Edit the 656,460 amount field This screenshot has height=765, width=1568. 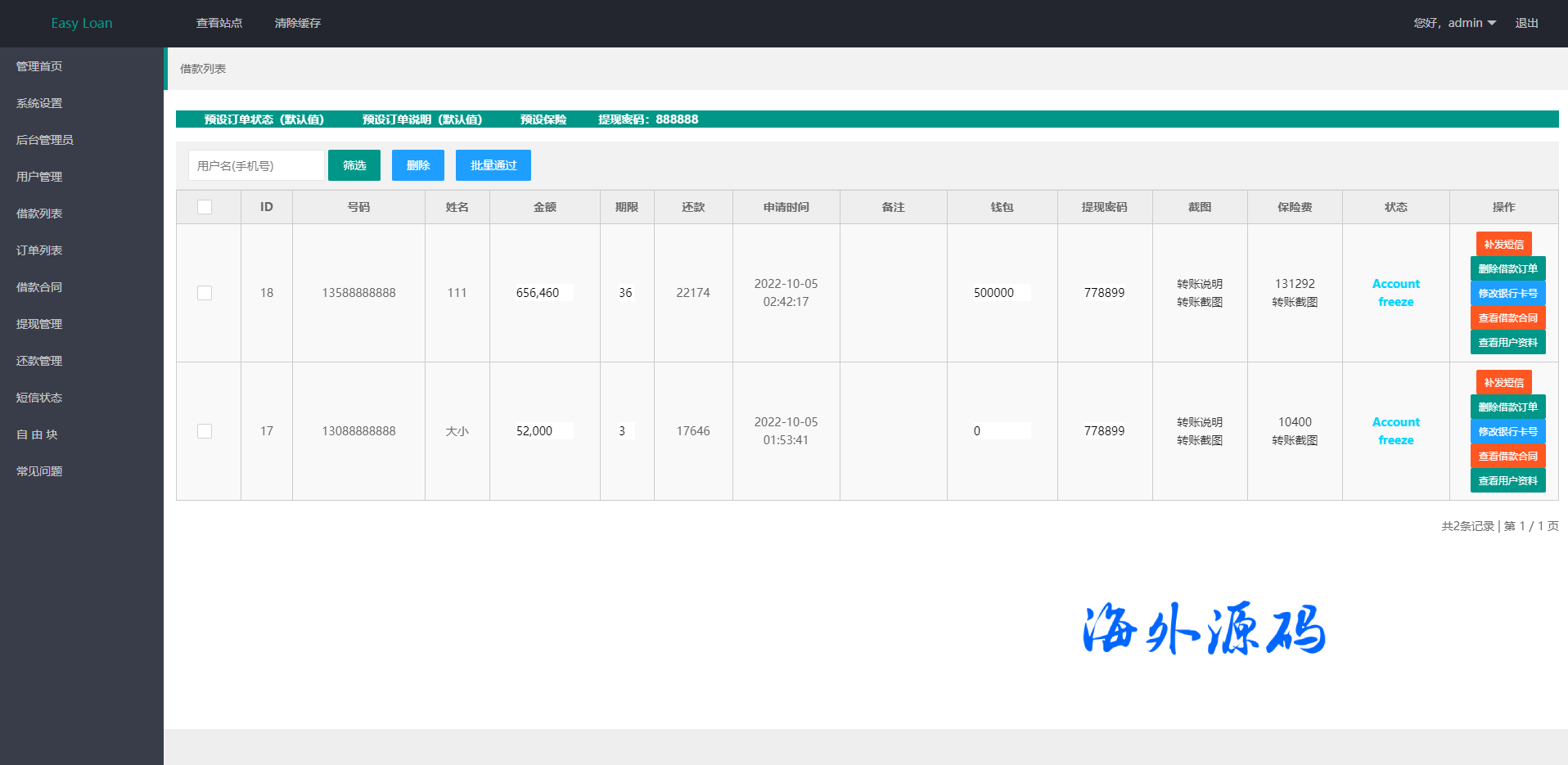tap(543, 293)
